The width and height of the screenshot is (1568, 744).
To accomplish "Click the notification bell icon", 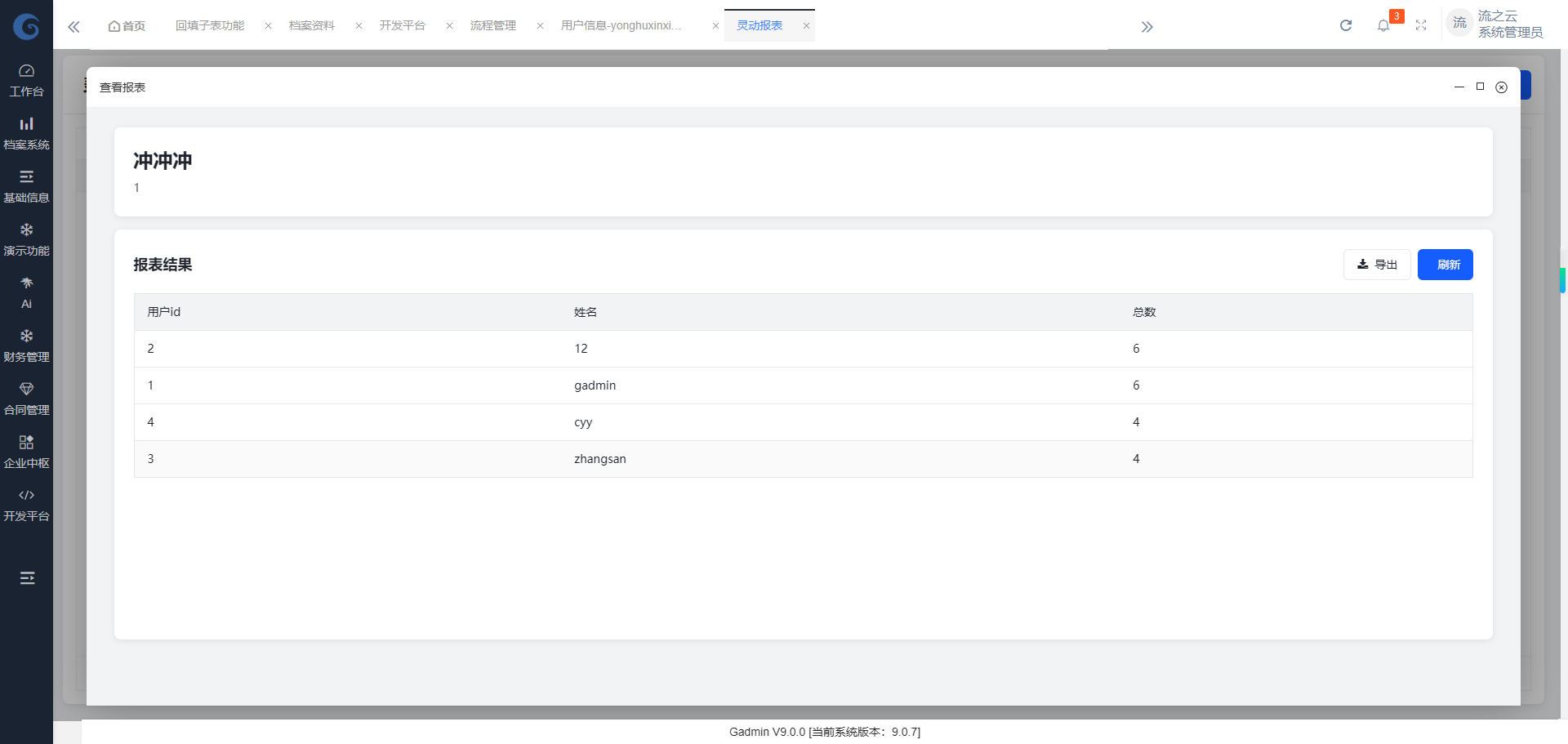I will click(x=1383, y=26).
